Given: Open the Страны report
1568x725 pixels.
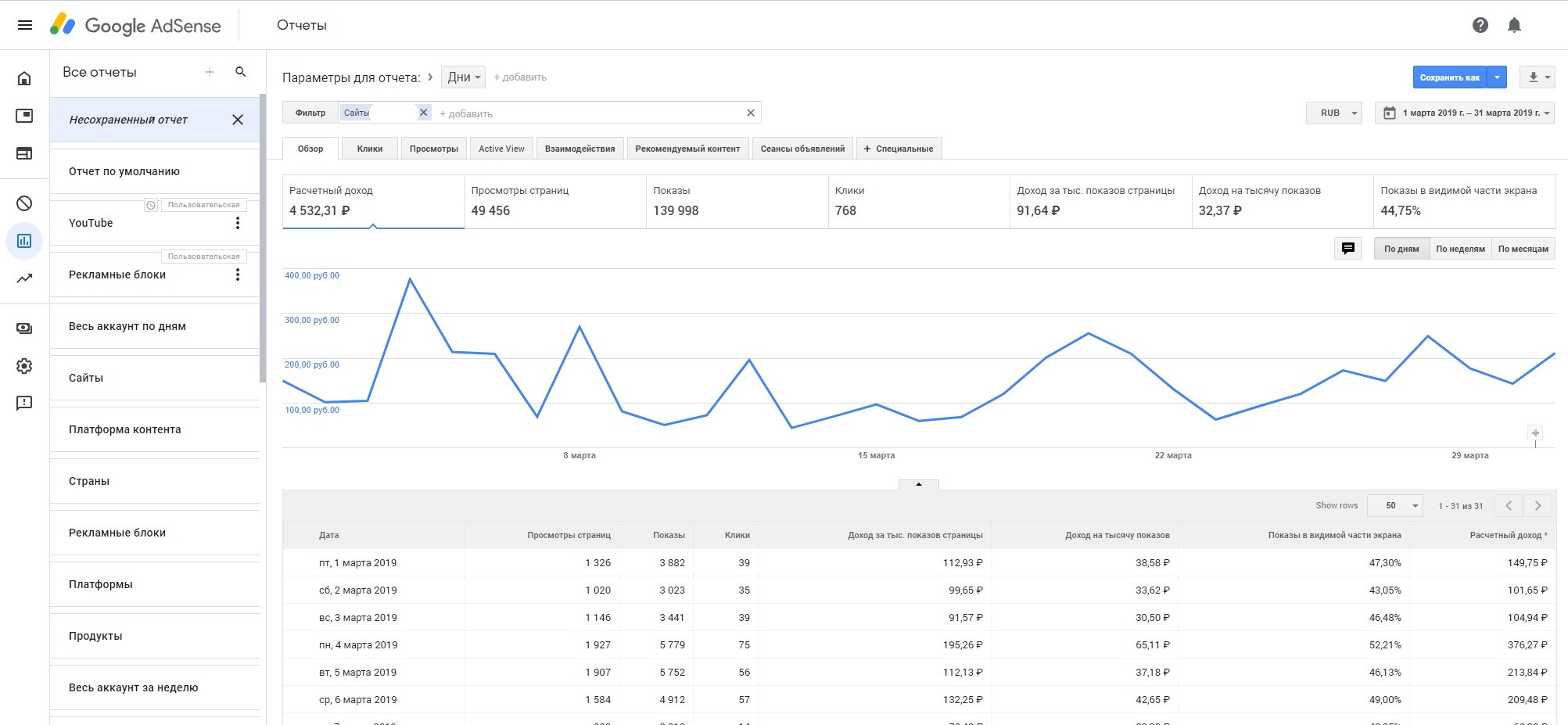Looking at the screenshot, I should click(155, 481).
